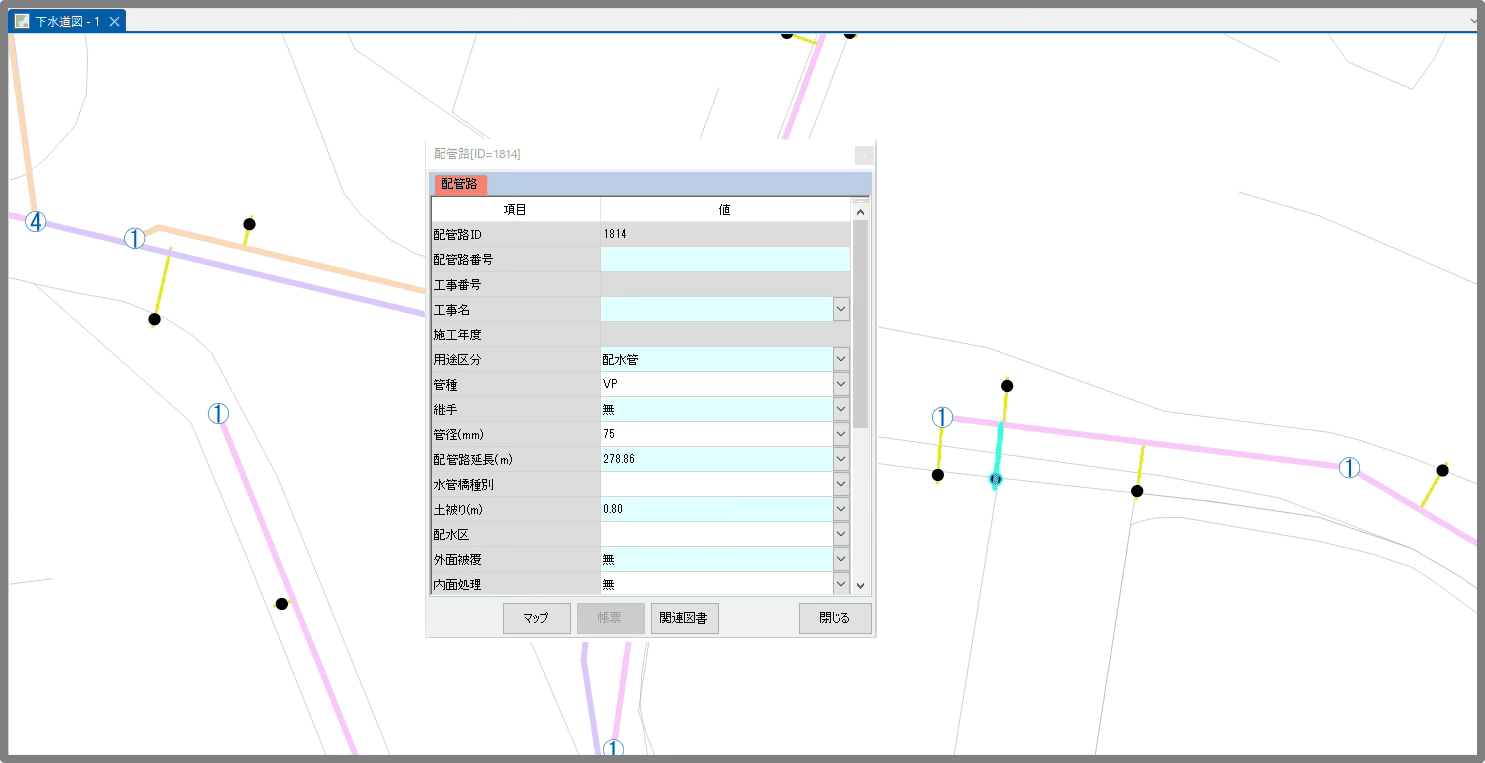Expand the 管径(mm) dropdown
This screenshot has width=1485, height=763.
pyautogui.click(x=841, y=435)
